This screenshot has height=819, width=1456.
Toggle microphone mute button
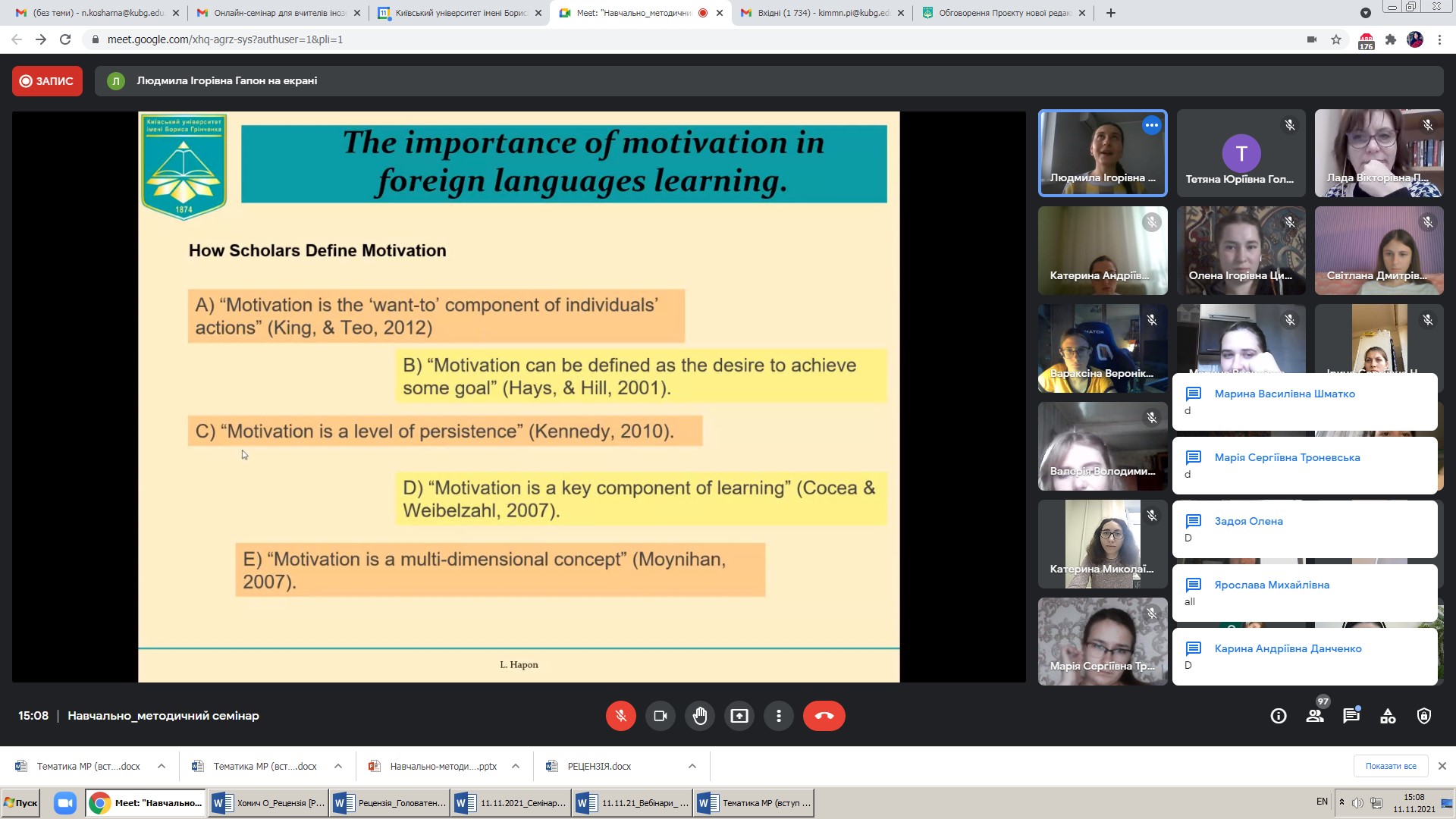coord(620,716)
